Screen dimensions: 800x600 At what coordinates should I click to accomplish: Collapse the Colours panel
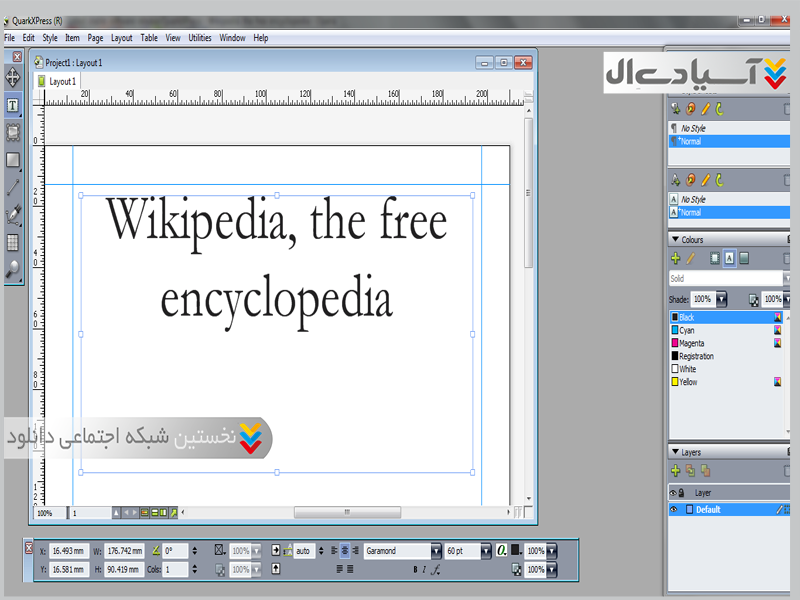(x=675, y=240)
